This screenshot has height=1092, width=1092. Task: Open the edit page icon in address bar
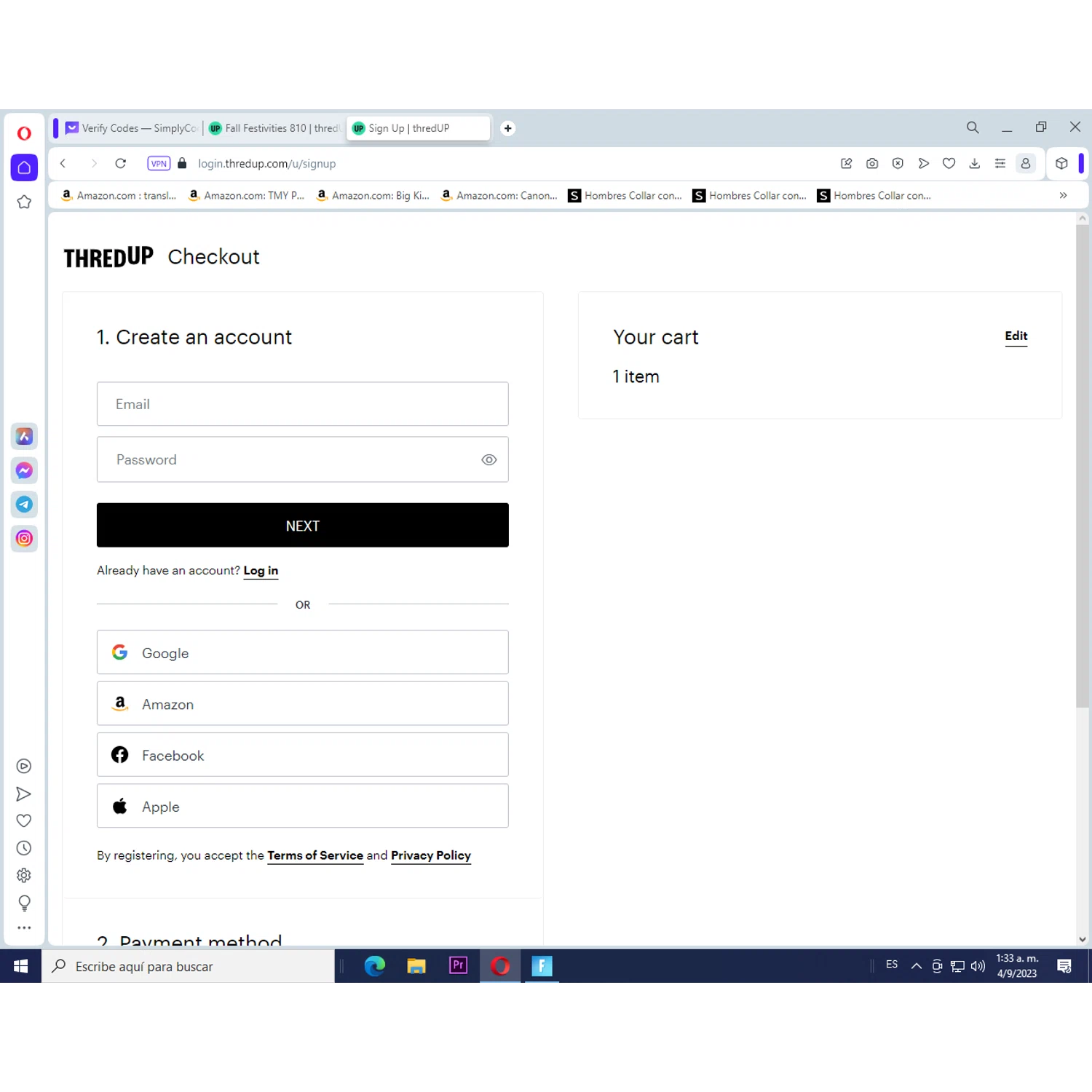point(846,164)
